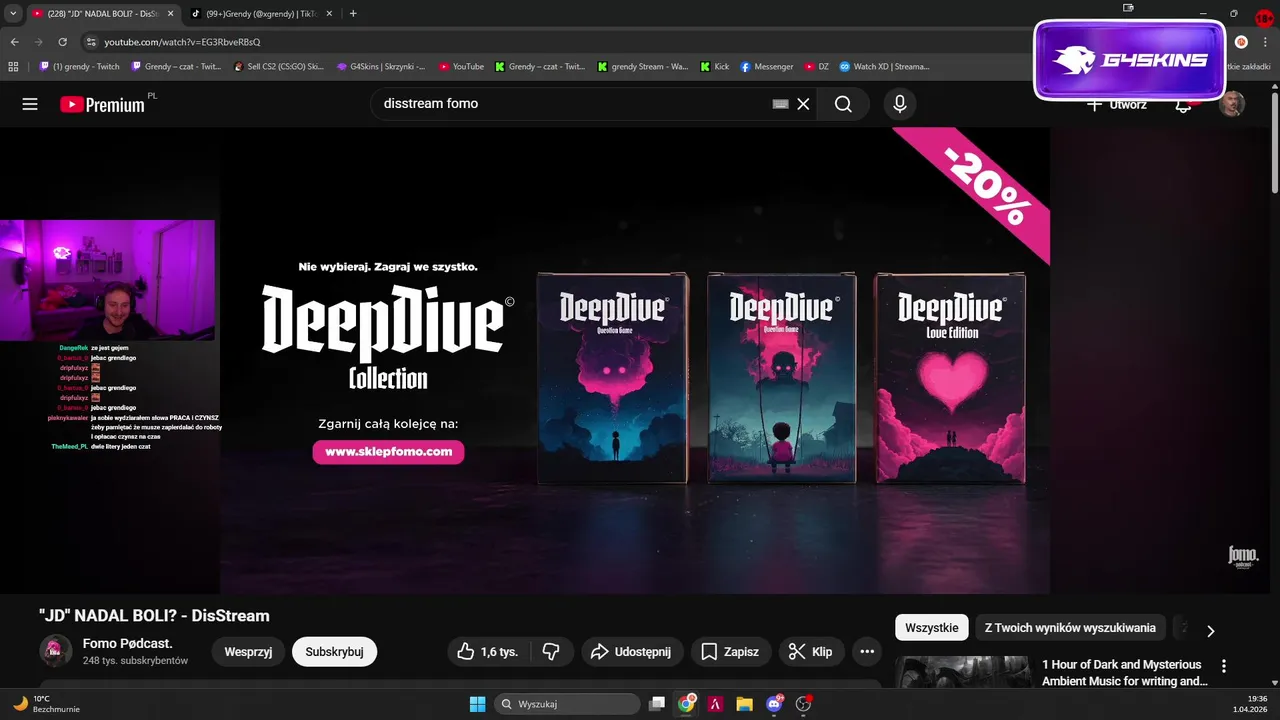Click the Udostępnij share button

click(x=632, y=652)
